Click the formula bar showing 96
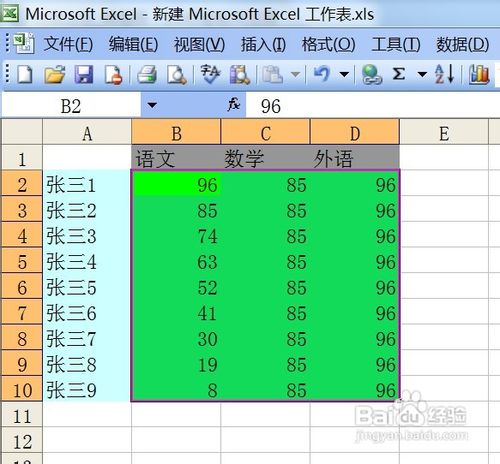The height and width of the screenshot is (464, 500). click(x=373, y=106)
